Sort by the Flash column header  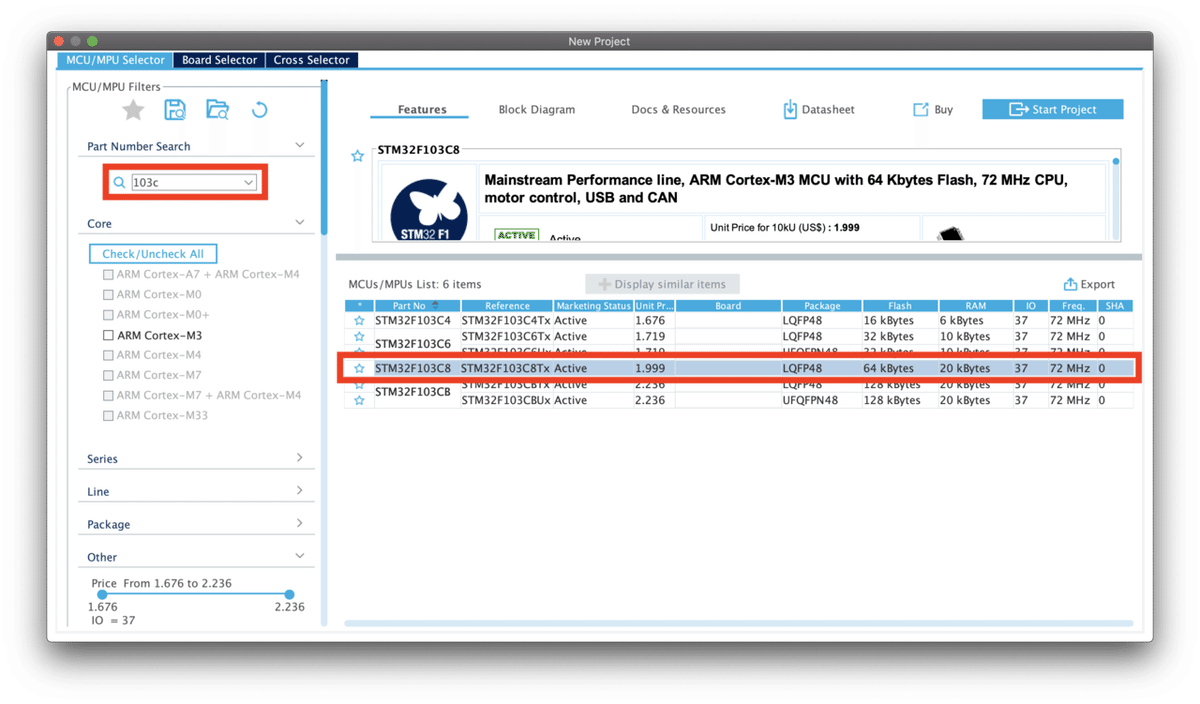[x=899, y=306]
